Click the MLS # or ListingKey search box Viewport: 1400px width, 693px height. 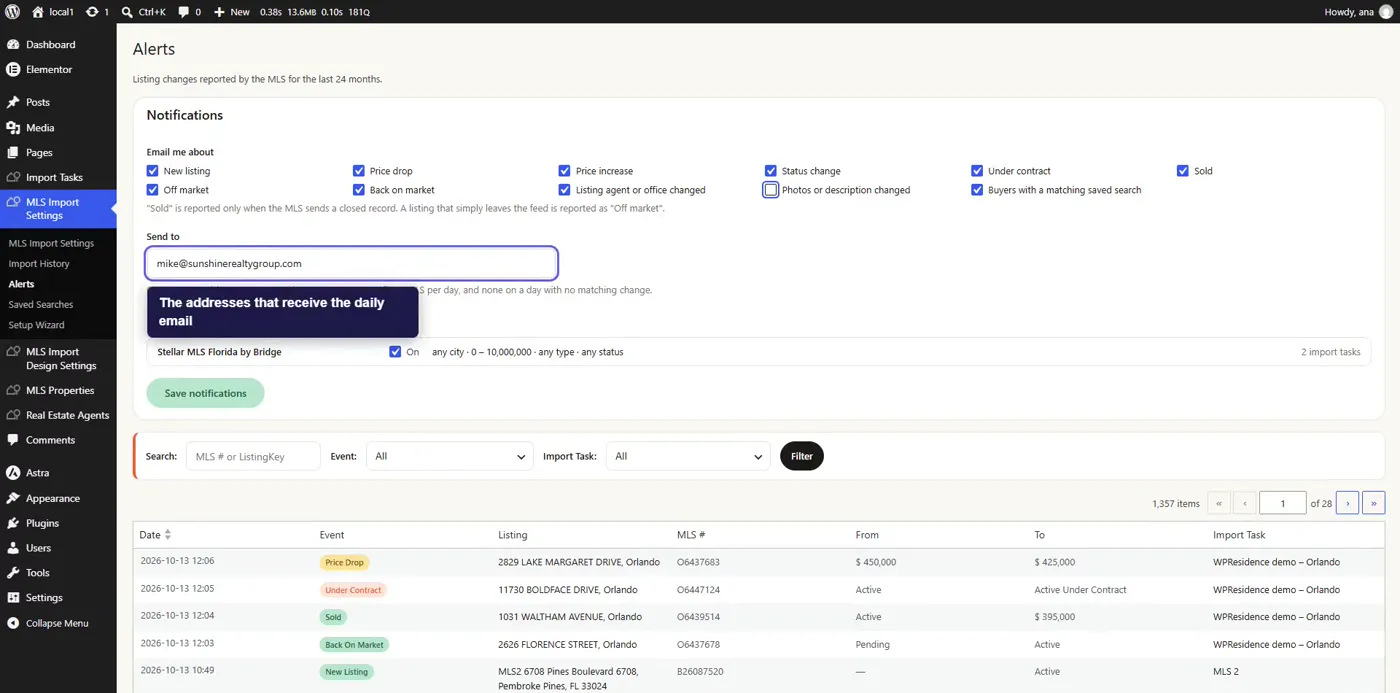point(253,456)
